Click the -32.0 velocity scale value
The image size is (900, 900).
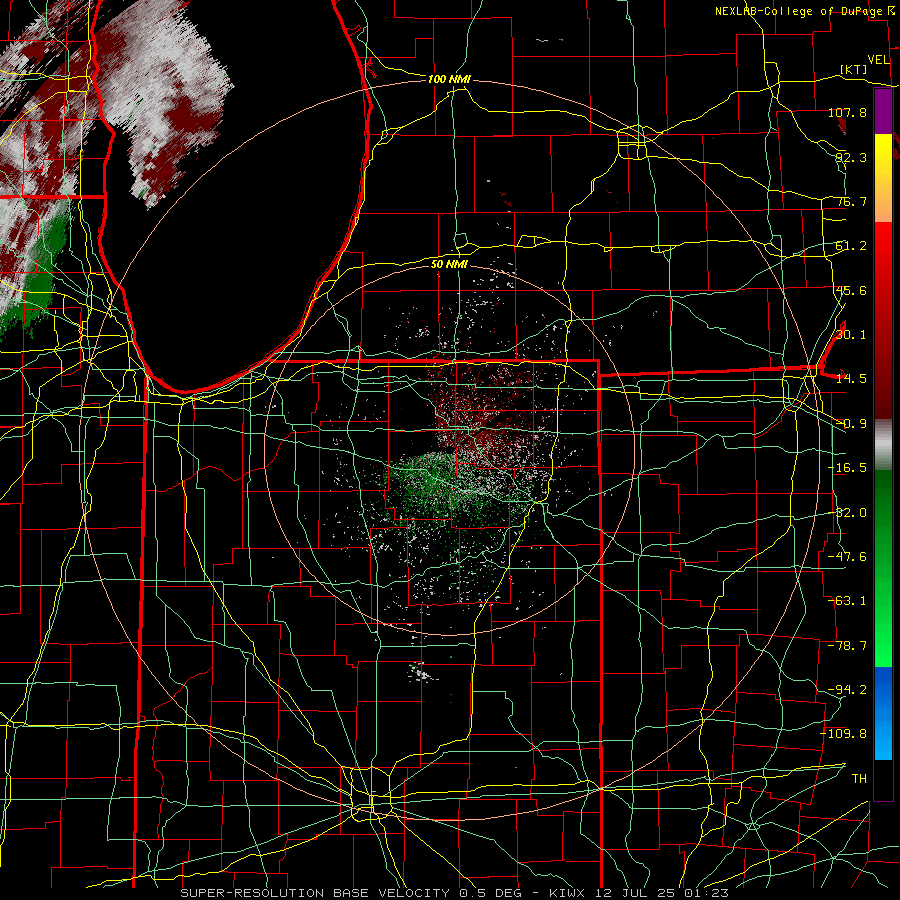point(847,513)
